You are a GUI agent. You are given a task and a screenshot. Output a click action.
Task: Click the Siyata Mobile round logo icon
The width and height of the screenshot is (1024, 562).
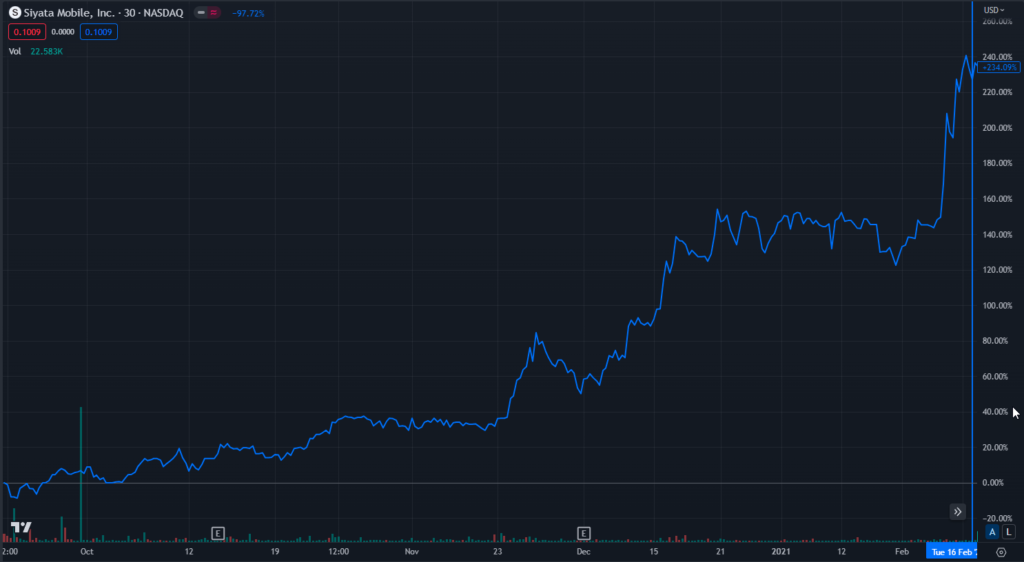[14, 13]
